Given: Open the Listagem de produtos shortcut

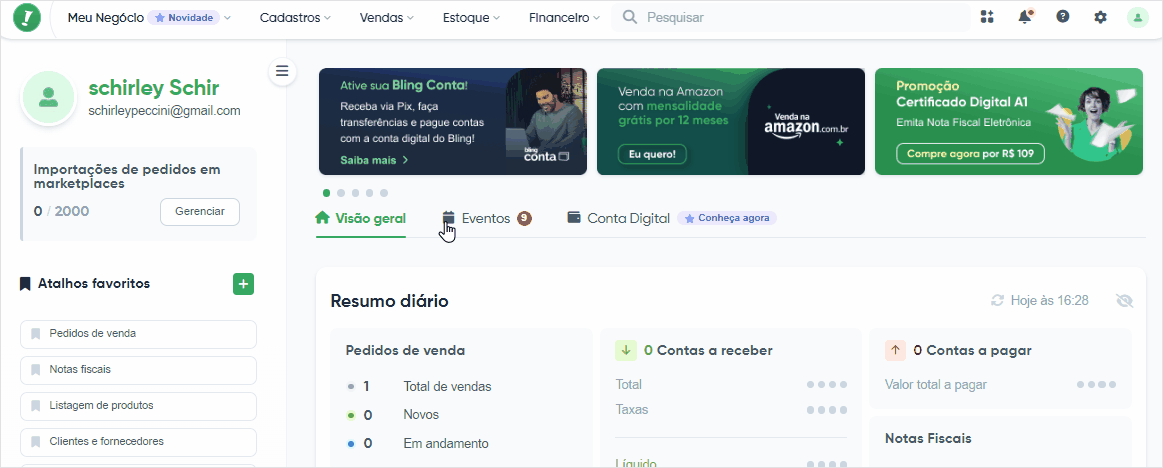Looking at the screenshot, I should 138,406.
